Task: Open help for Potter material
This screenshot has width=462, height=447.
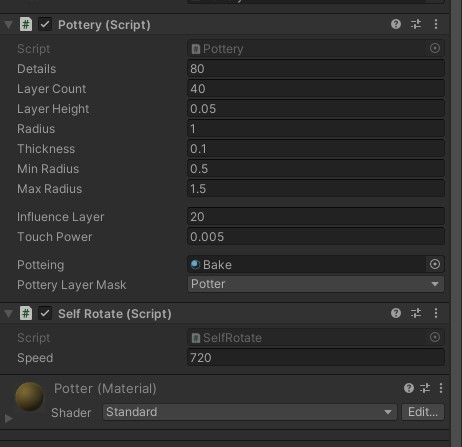Action: (409, 388)
